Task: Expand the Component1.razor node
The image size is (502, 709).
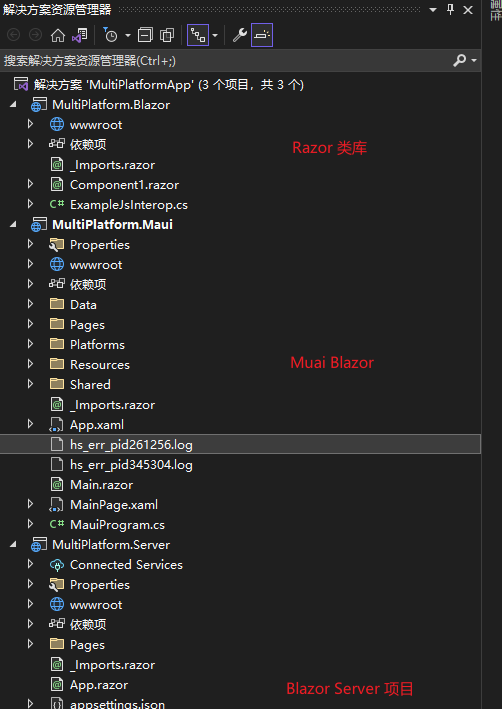Action: click(30, 184)
